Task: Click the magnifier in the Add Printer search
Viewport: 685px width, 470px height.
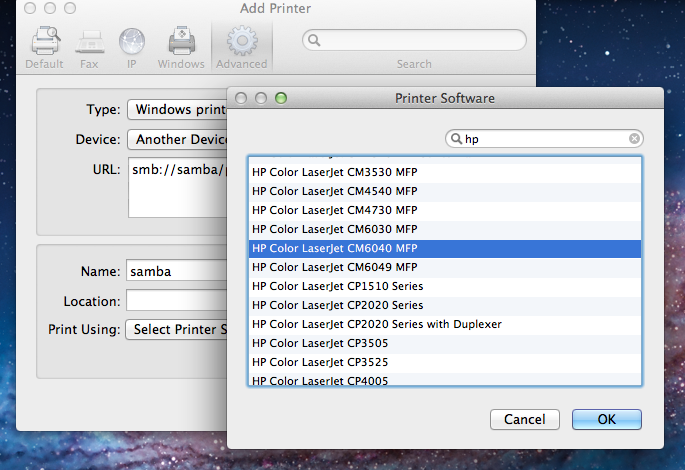Action: pyautogui.click(x=314, y=40)
